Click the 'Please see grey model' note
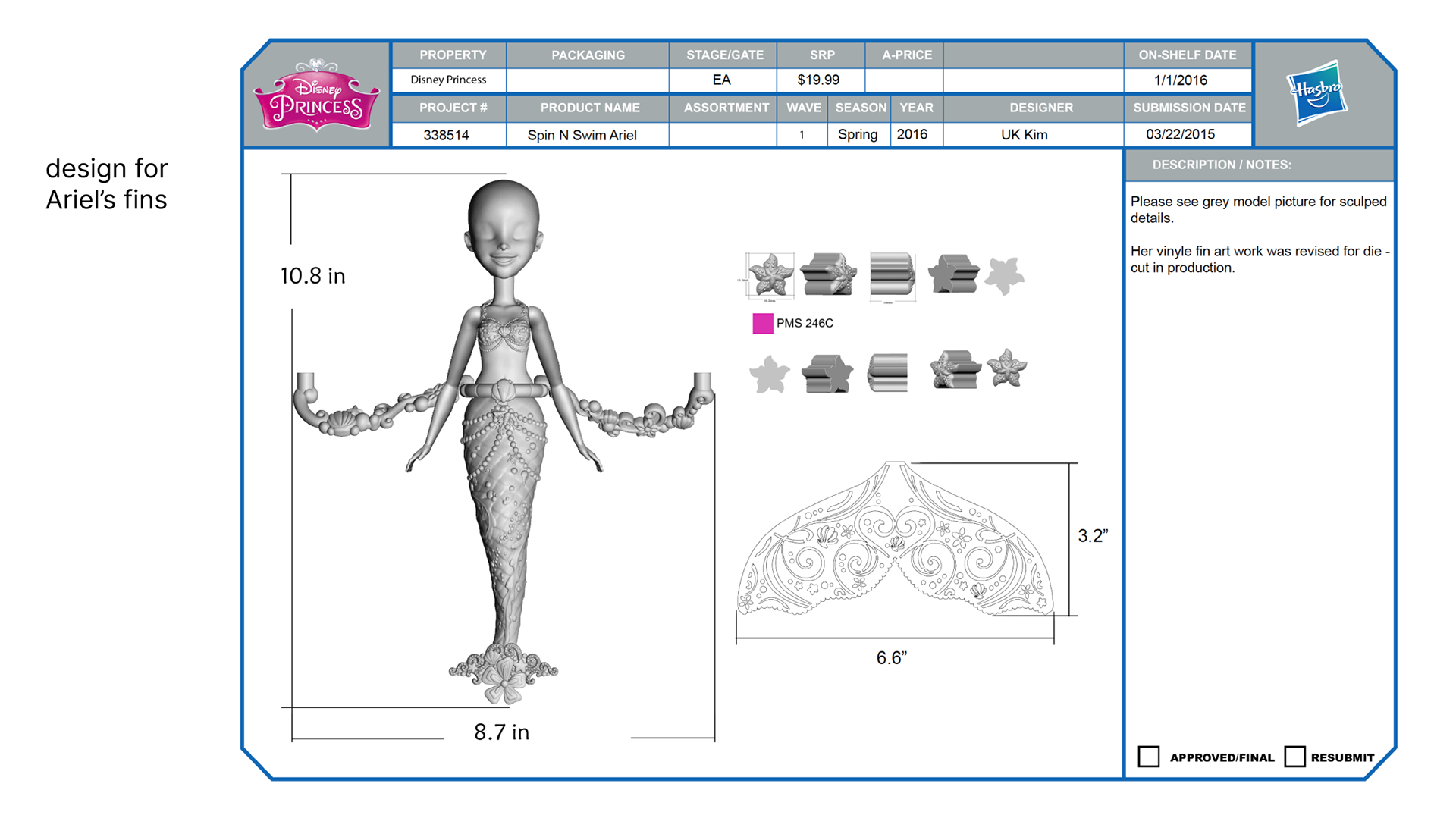This screenshot has width=1456, height=815. 1258,209
